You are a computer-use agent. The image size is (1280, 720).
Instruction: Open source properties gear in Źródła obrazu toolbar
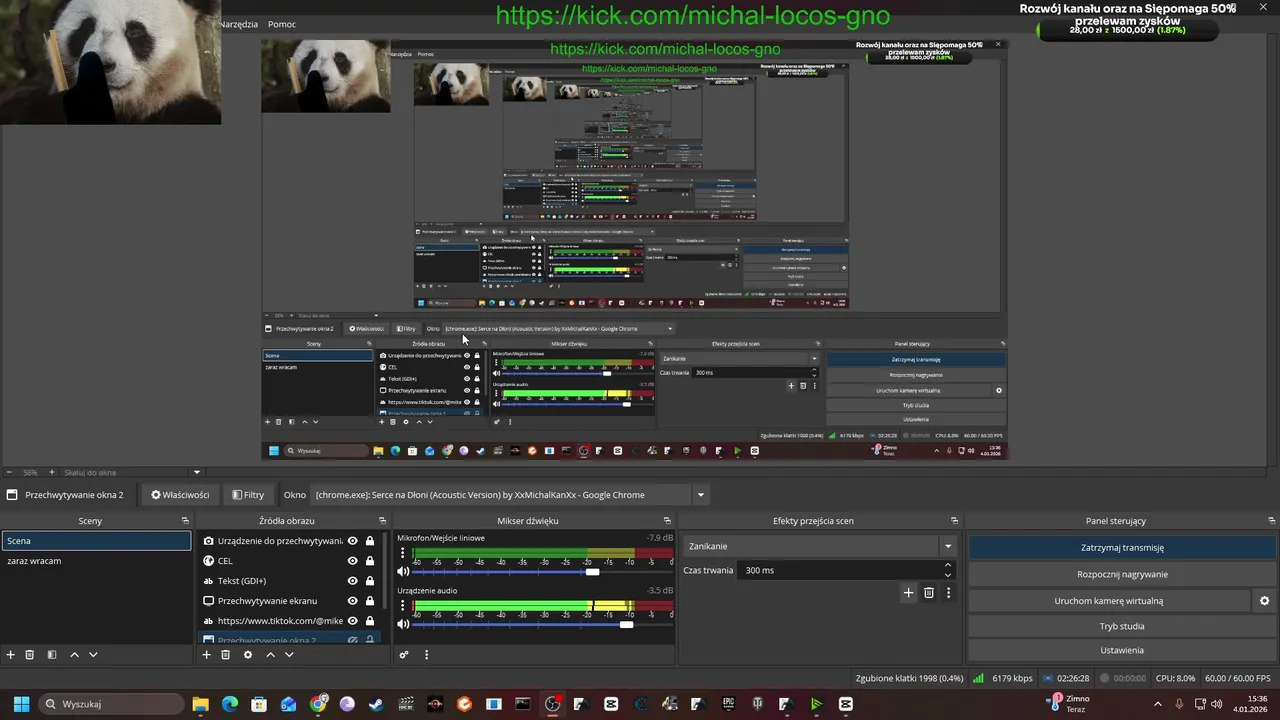coord(248,655)
